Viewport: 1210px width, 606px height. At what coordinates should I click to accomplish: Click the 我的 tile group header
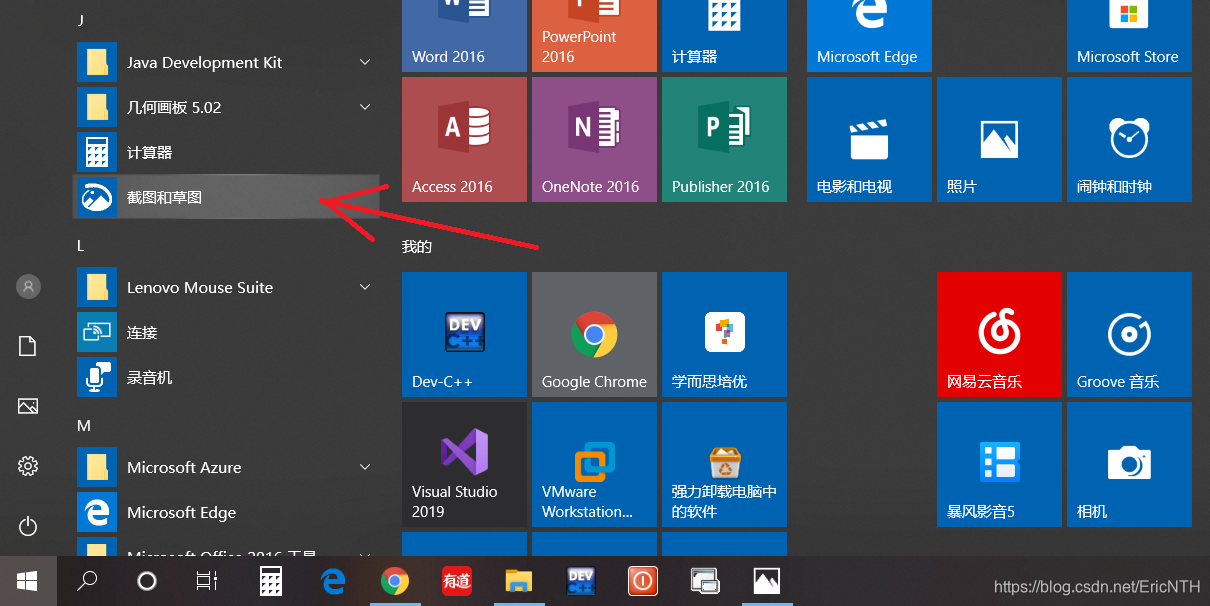[417, 246]
